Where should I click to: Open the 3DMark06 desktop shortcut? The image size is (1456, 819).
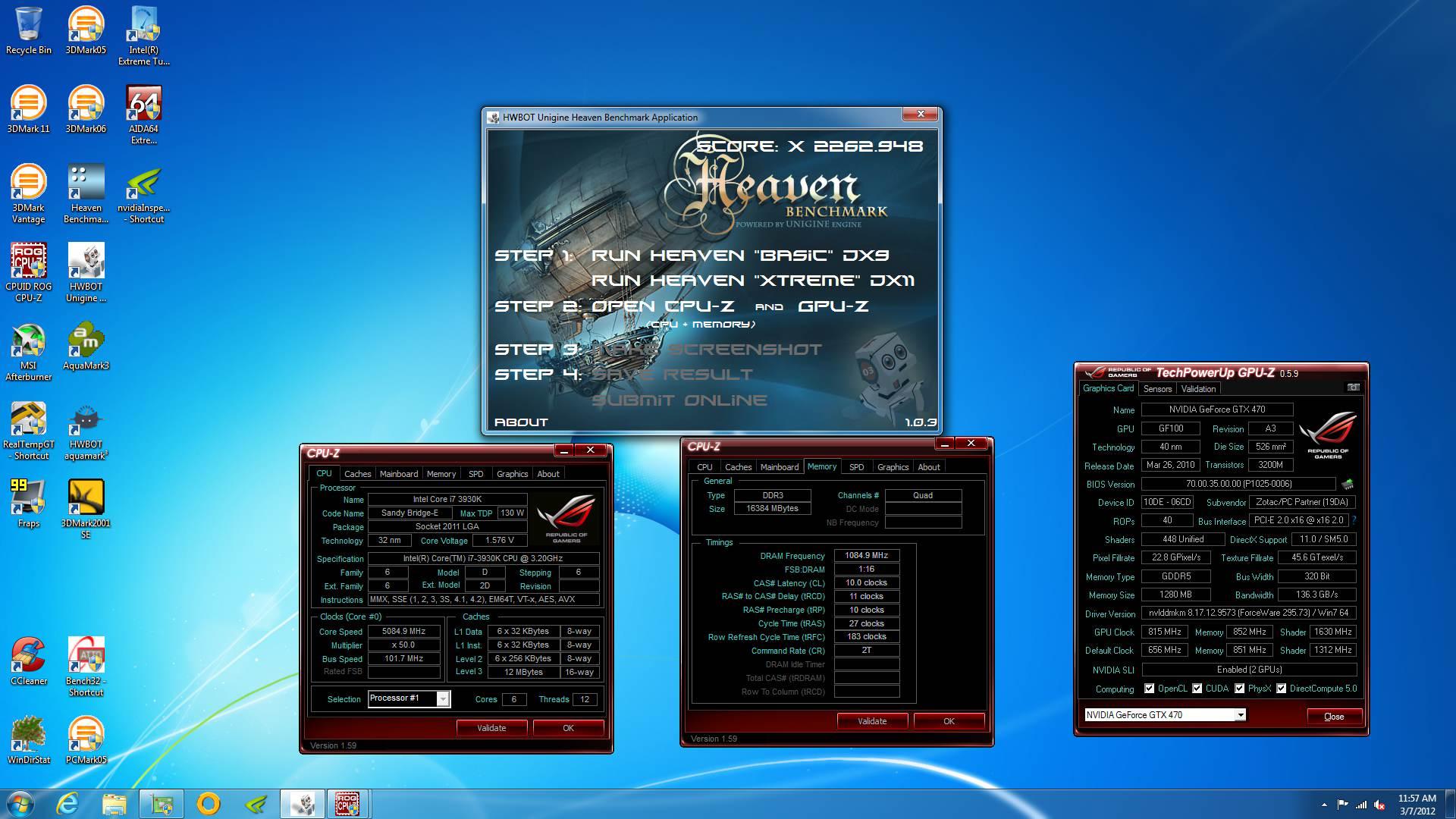coord(86,109)
